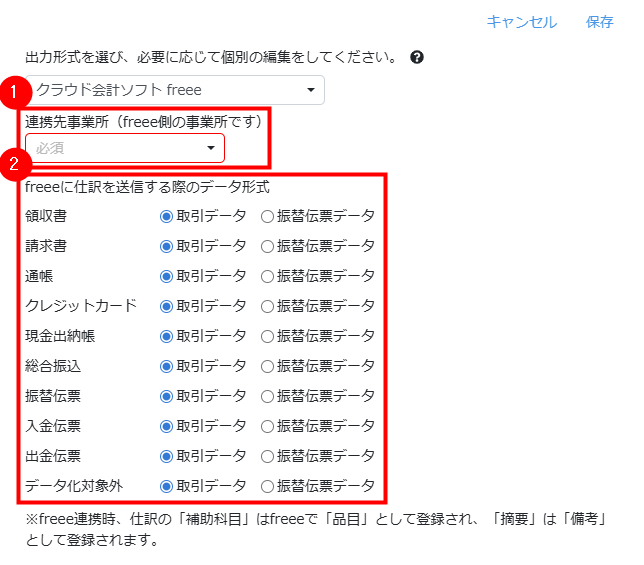Select 振替伝票データ for クレジットカード
Viewport: 644px width, 565px height.
click(267, 306)
